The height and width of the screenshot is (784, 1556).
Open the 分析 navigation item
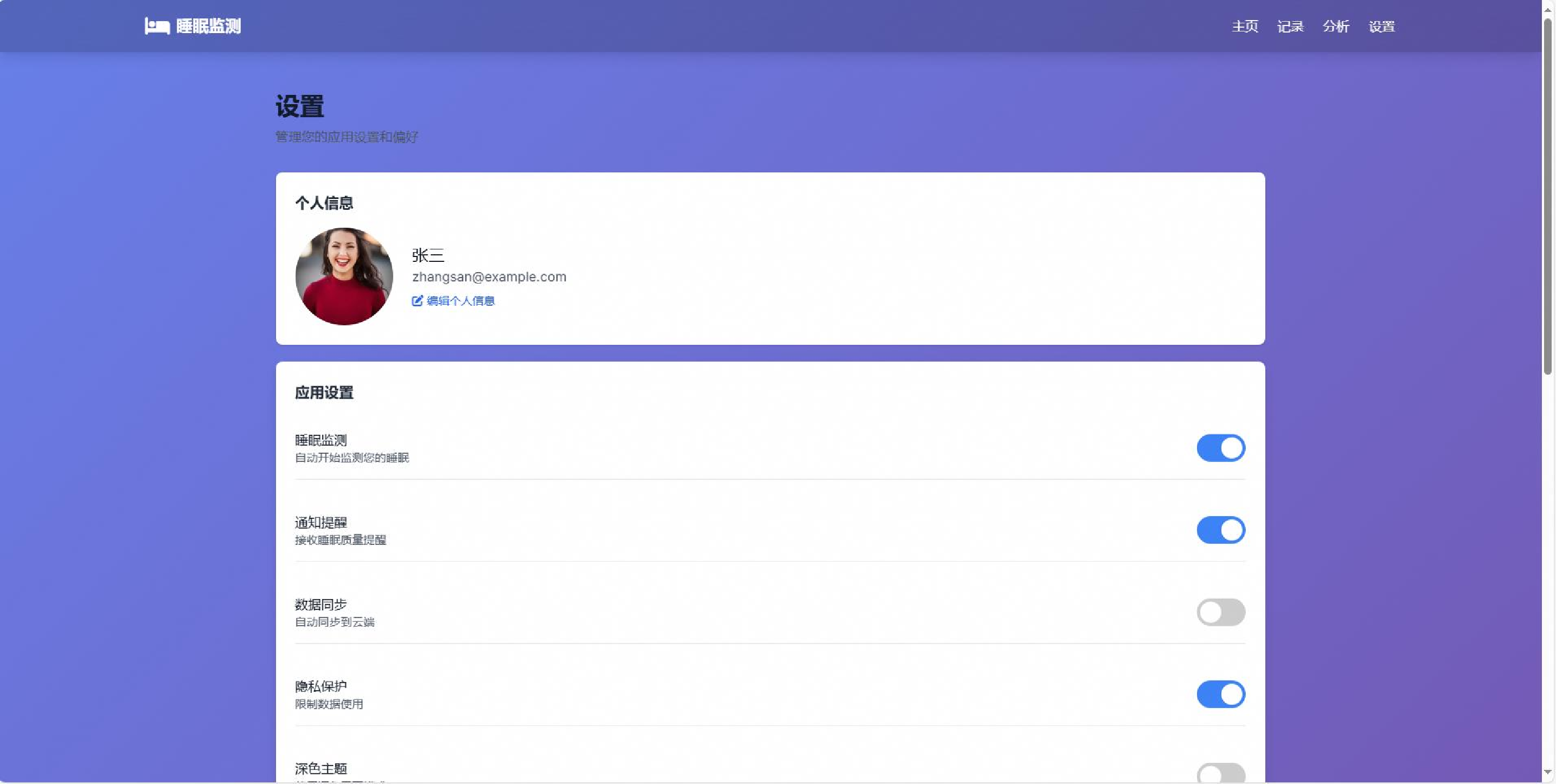1335,27
